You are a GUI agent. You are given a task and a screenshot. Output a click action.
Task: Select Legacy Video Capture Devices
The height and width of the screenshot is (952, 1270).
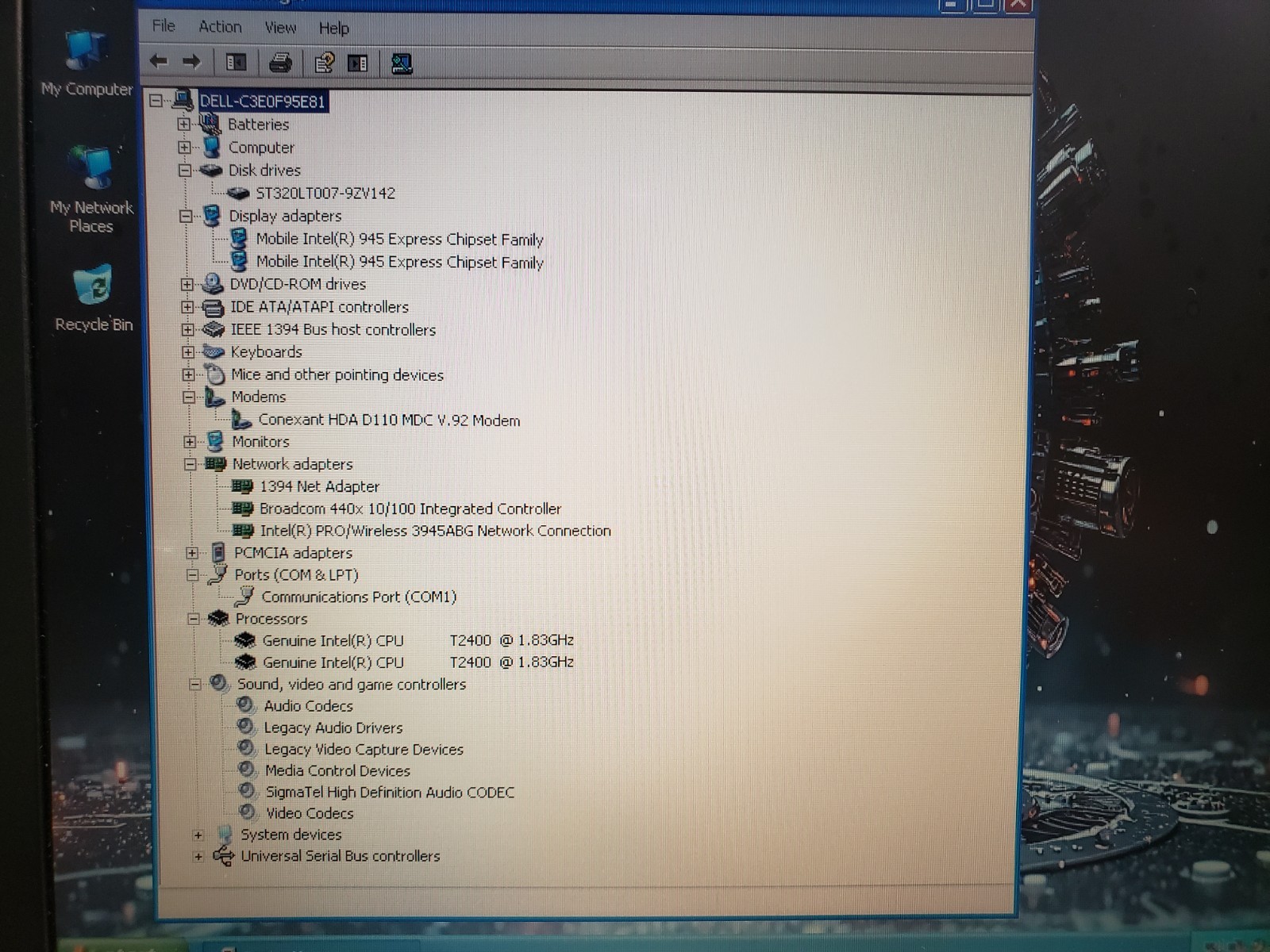point(364,749)
